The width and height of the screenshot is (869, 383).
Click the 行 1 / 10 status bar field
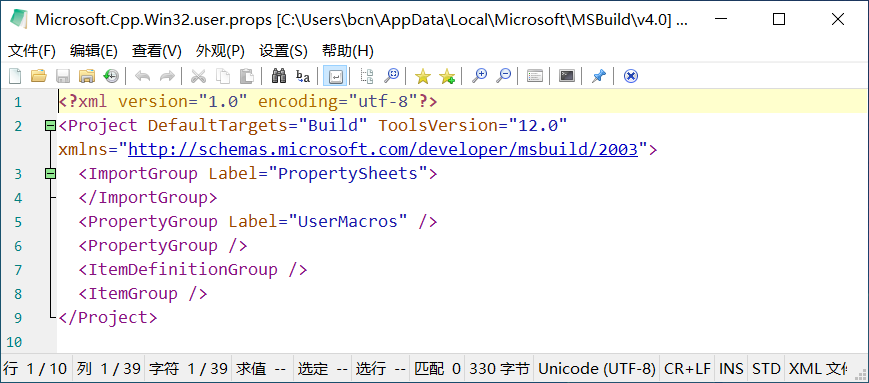36,369
